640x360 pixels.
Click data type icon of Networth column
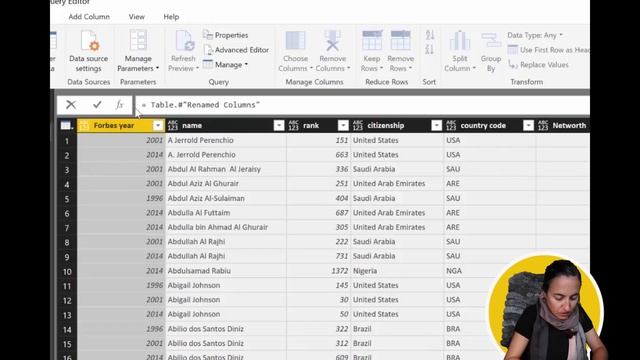point(543,125)
